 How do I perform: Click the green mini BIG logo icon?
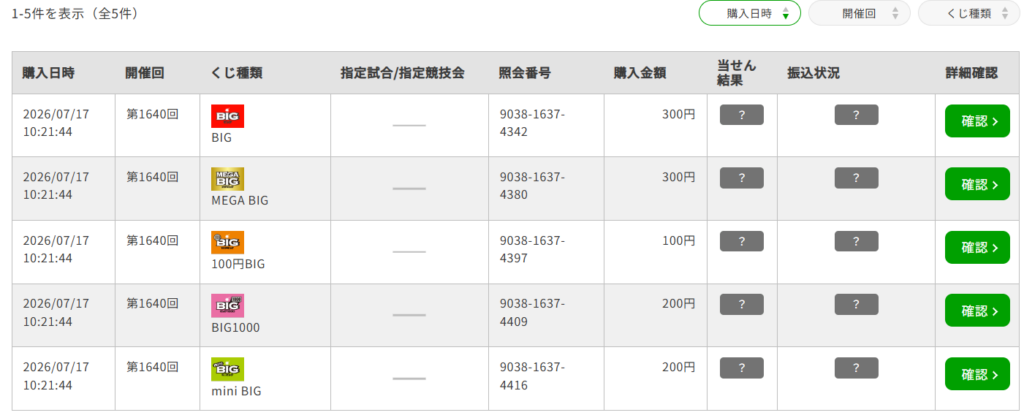tap(227, 369)
